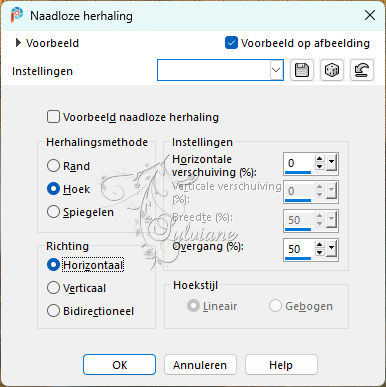Select the Spiegelen radio option

[x=53, y=212]
